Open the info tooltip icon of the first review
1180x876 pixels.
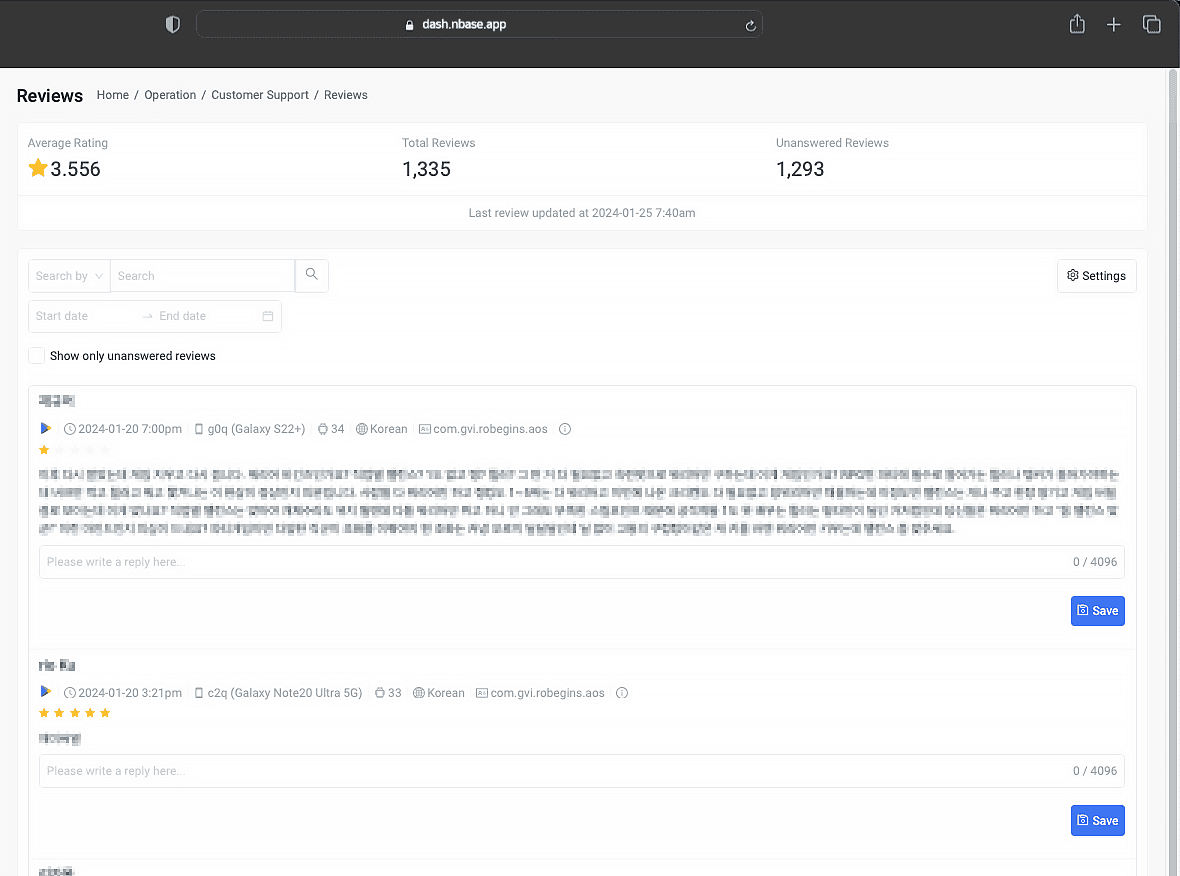click(x=565, y=428)
